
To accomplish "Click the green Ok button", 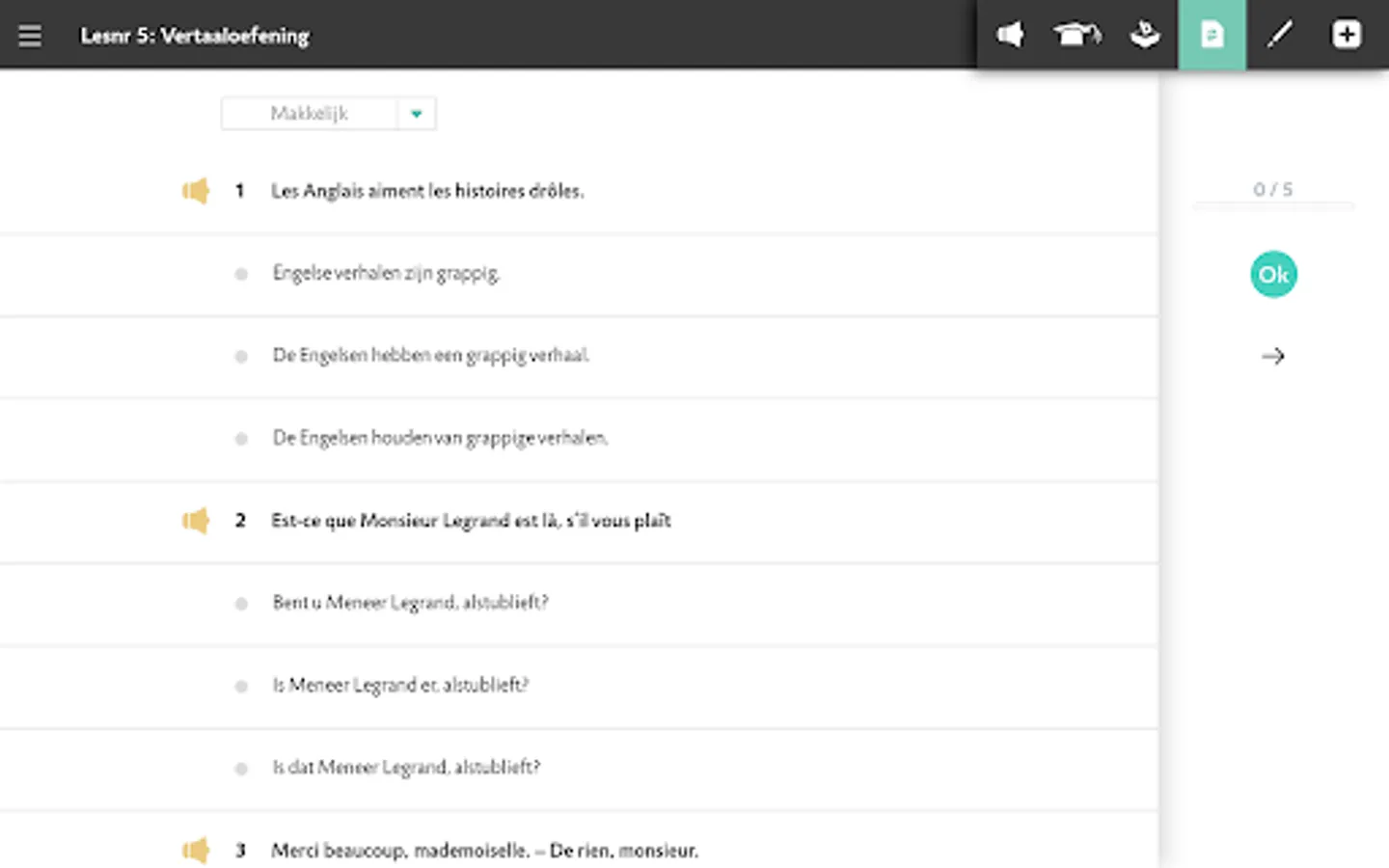I will 1273,275.
